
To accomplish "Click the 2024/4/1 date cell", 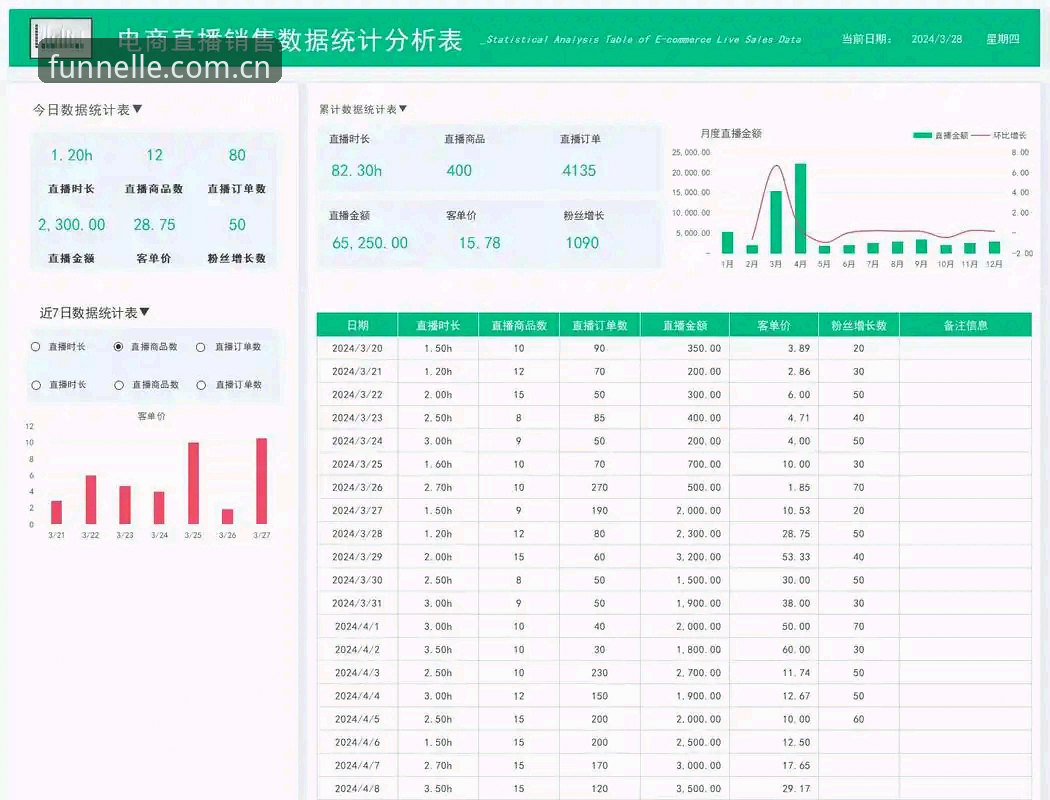I will coord(358,627).
